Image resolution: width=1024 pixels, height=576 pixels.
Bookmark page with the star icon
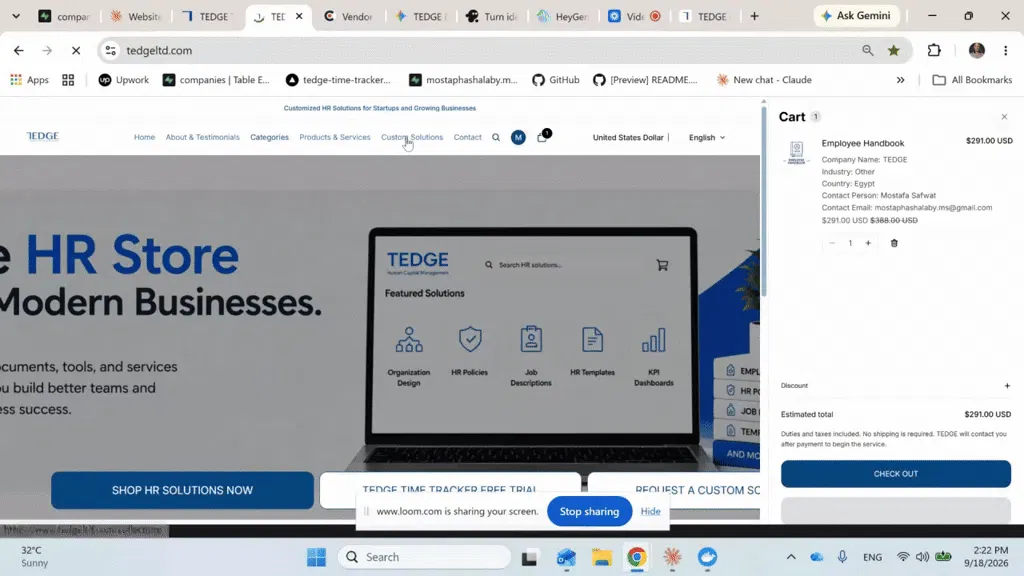893,50
